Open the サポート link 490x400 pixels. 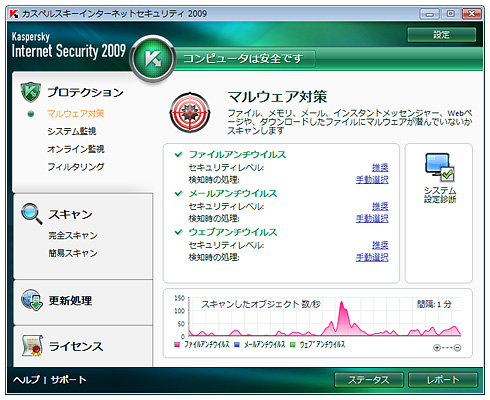point(68,380)
